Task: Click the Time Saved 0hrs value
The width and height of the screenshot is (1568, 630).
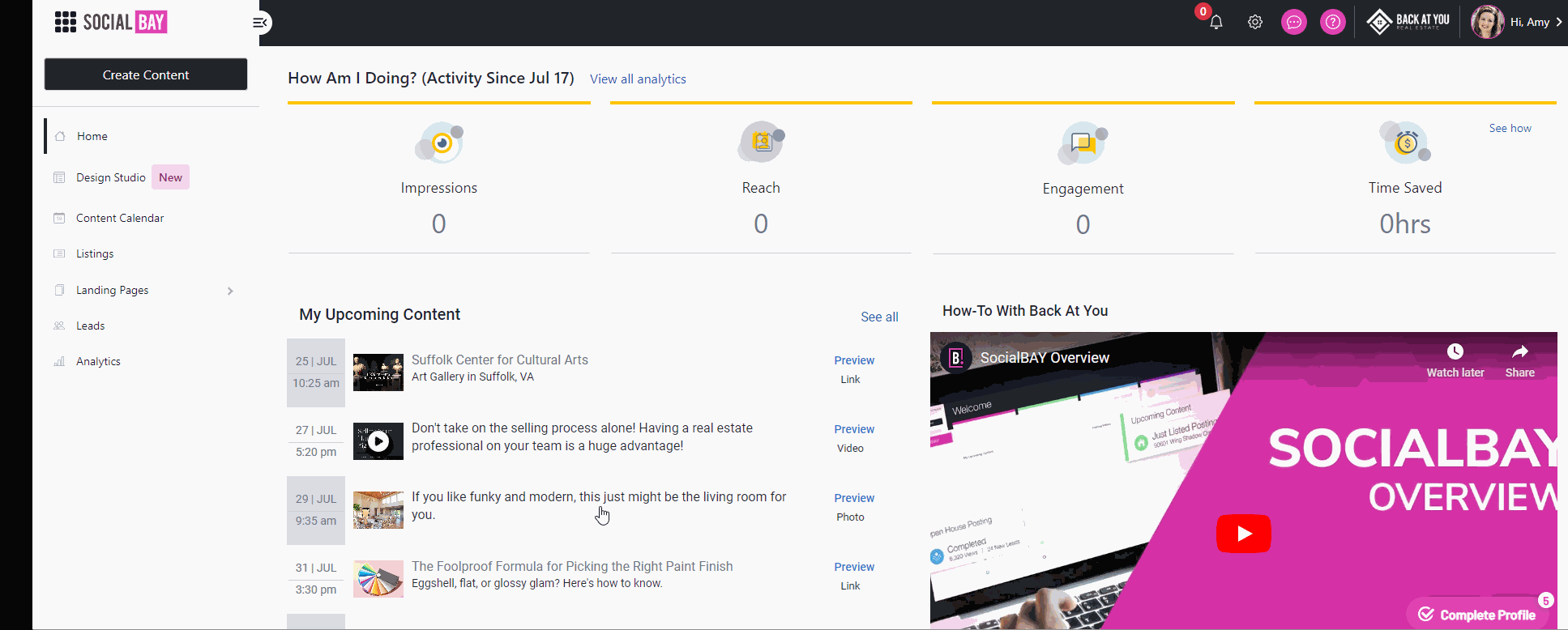Action: point(1405,223)
